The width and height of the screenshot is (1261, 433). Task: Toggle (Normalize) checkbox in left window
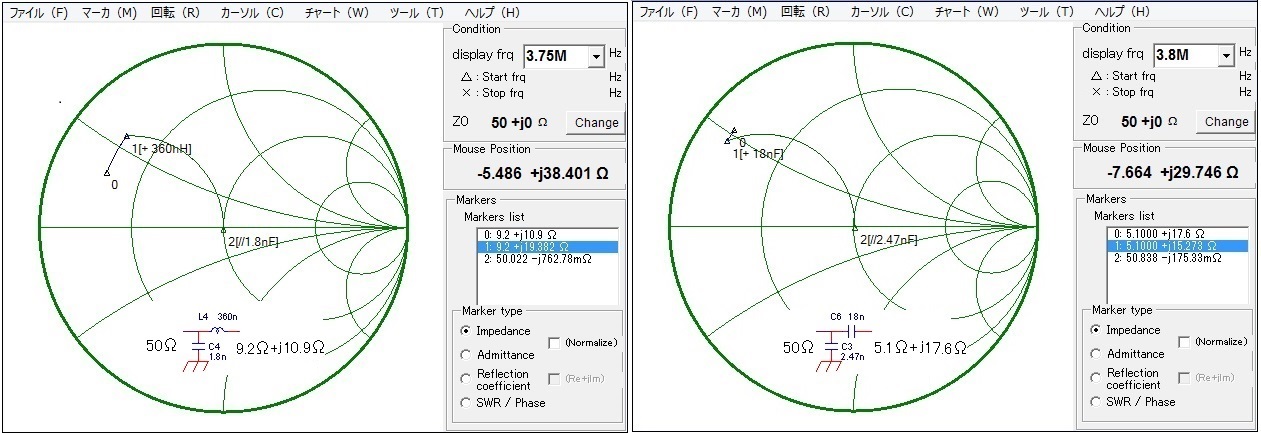(x=555, y=343)
